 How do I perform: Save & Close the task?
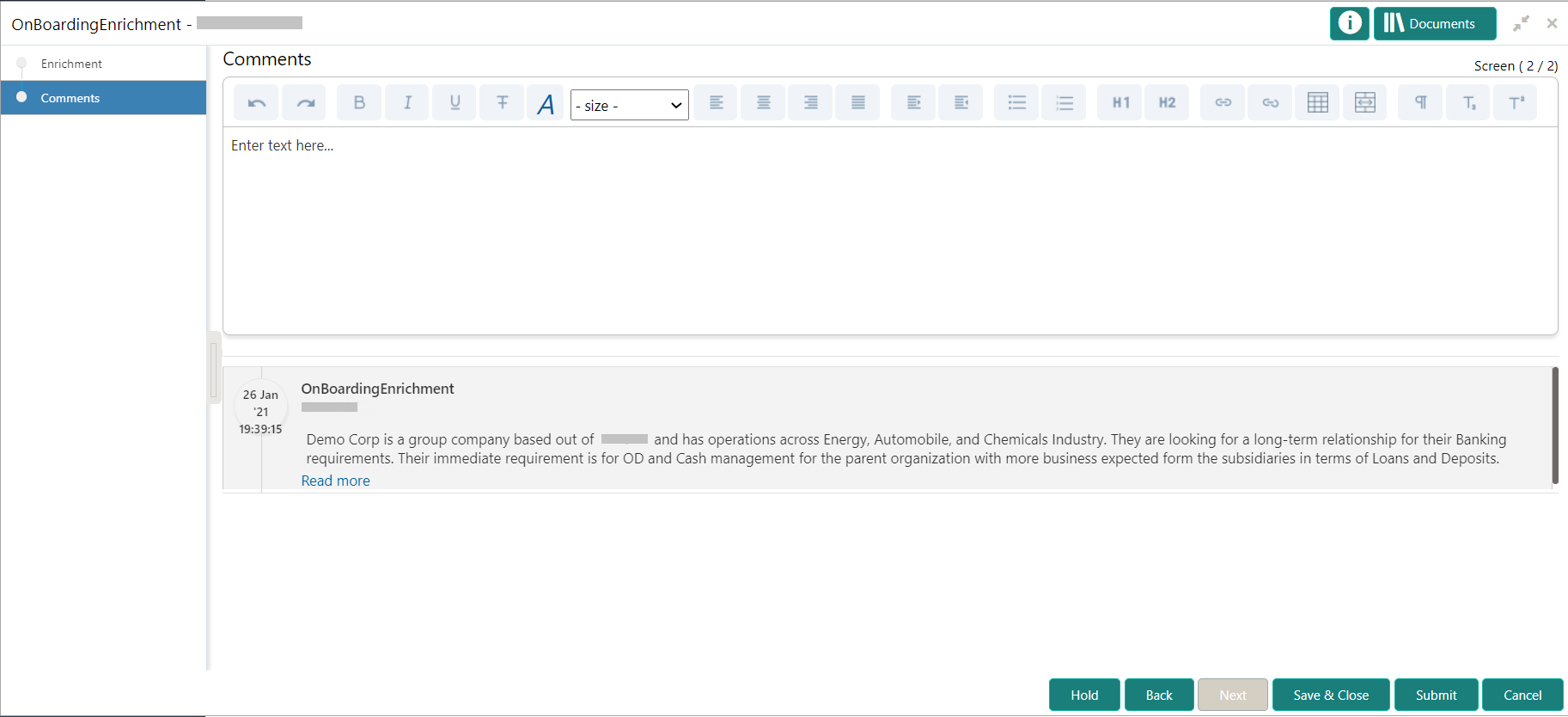coord(1331,695)
